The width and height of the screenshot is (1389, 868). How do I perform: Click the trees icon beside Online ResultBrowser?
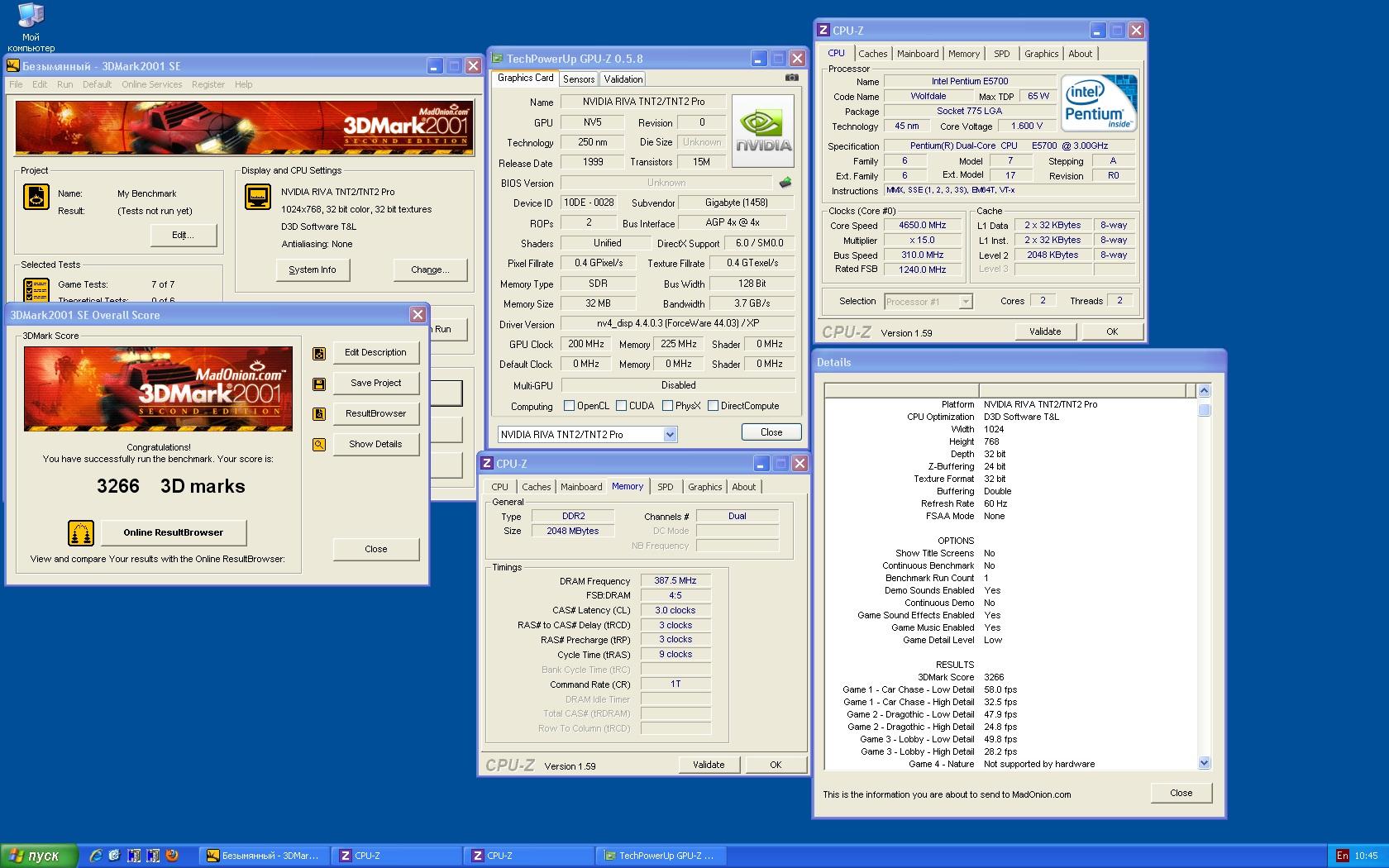[81, 533]
